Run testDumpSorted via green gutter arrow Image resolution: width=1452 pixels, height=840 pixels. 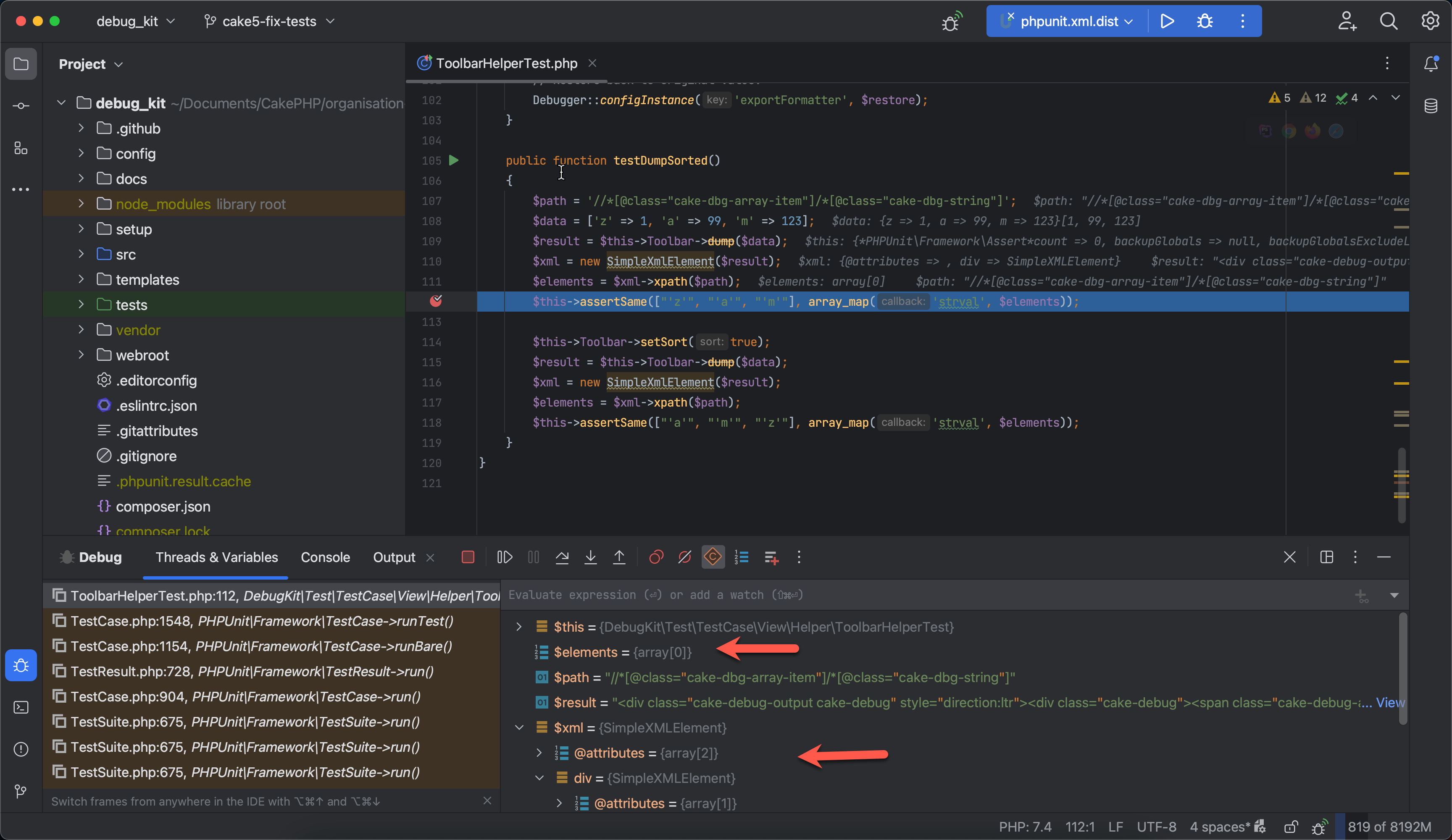click(454, 161)
